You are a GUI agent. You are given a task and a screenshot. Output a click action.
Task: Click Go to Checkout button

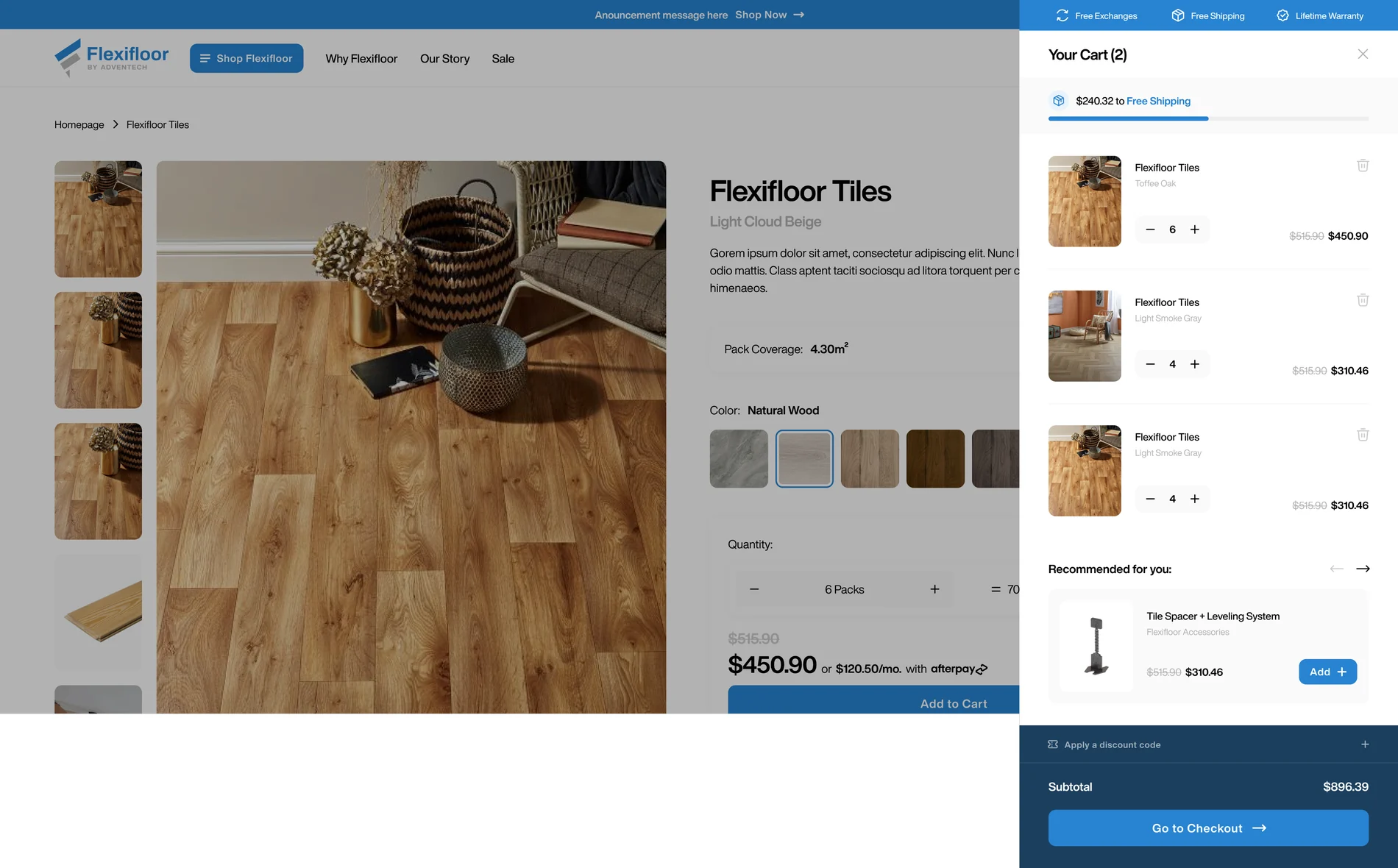pos(1208,828)
